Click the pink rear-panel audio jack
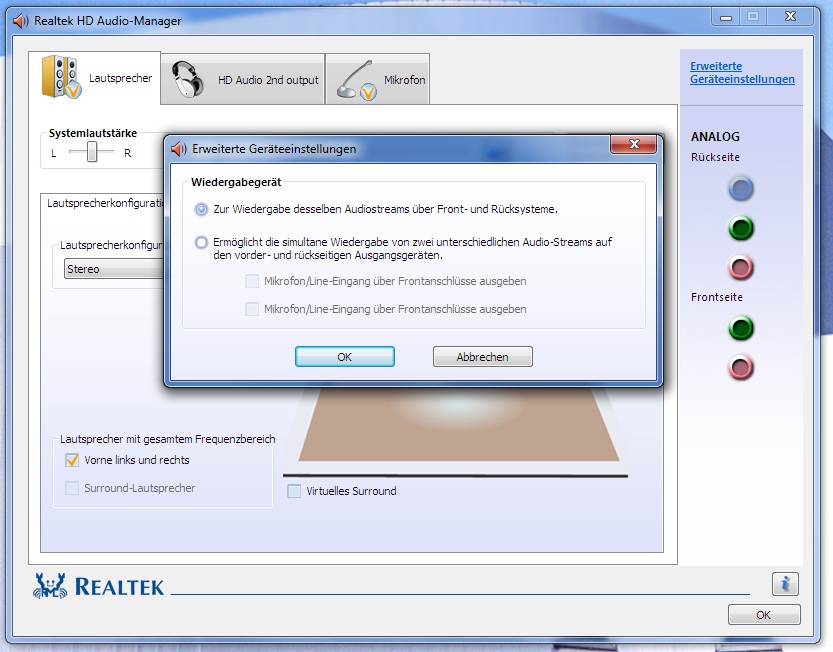Screen dimensions: 833x652 pos(741,267)
